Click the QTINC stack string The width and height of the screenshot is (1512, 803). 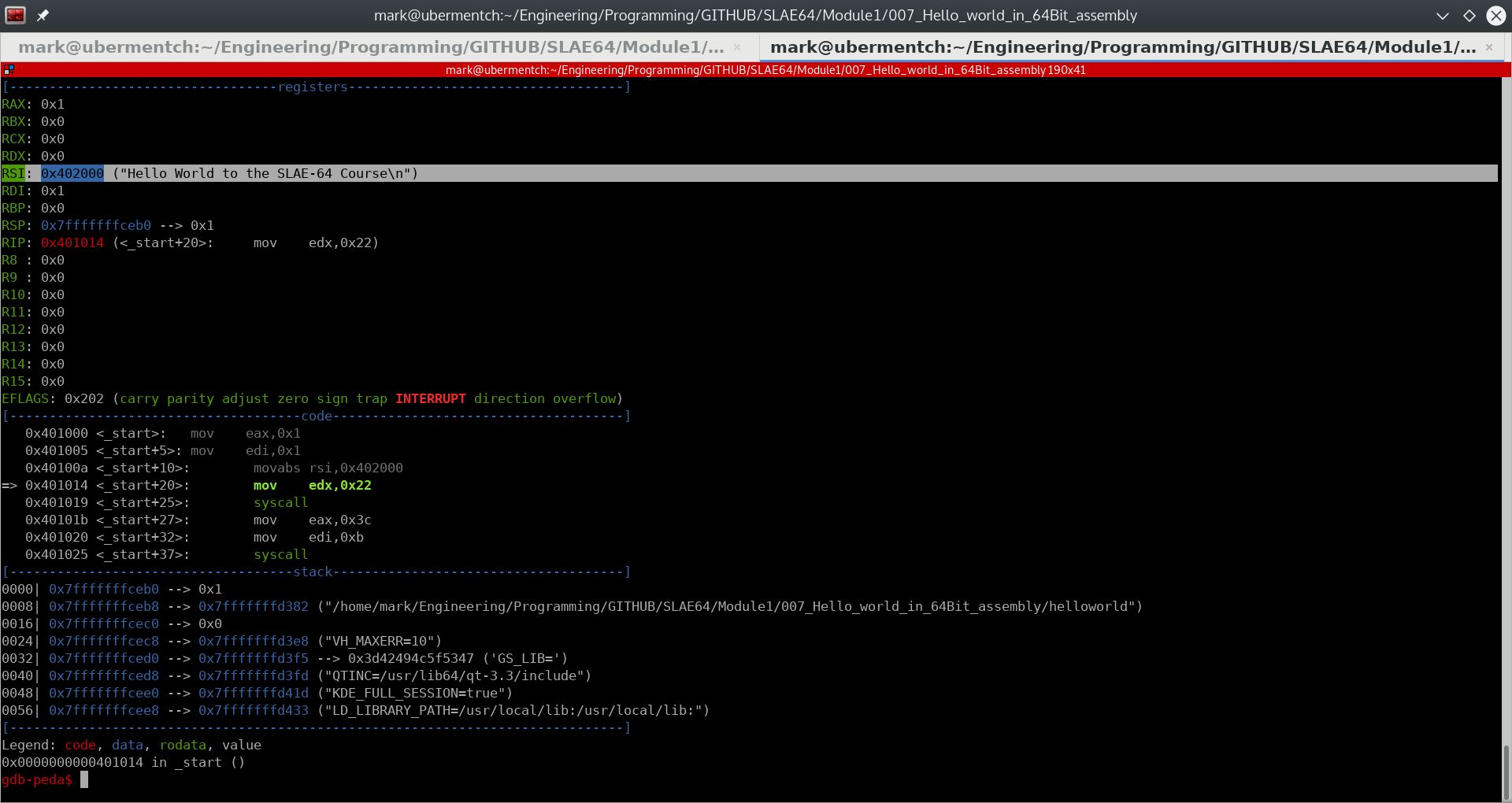454,675
